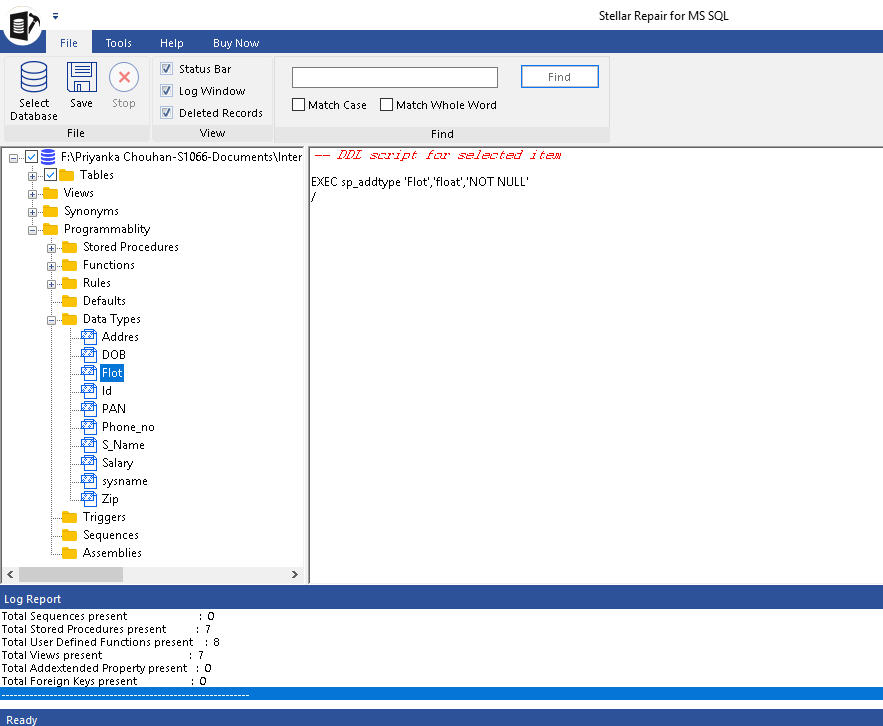Screen dimensions: 883x726
Task: Click the Total Views present log line
Action: pos(102,655)
